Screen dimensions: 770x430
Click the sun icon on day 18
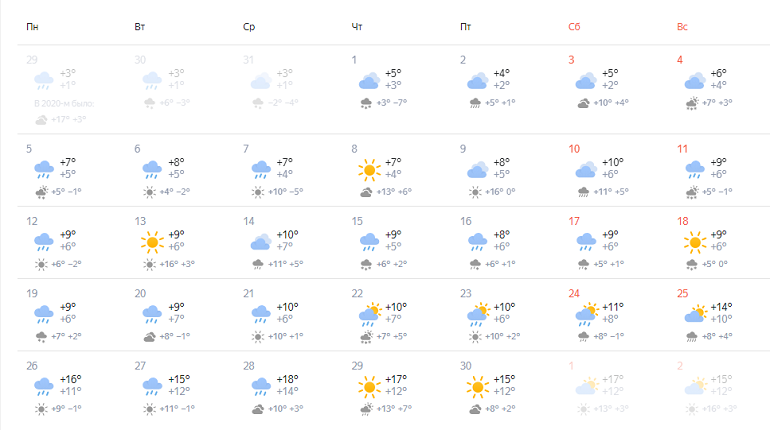click(x=695, y=242)
